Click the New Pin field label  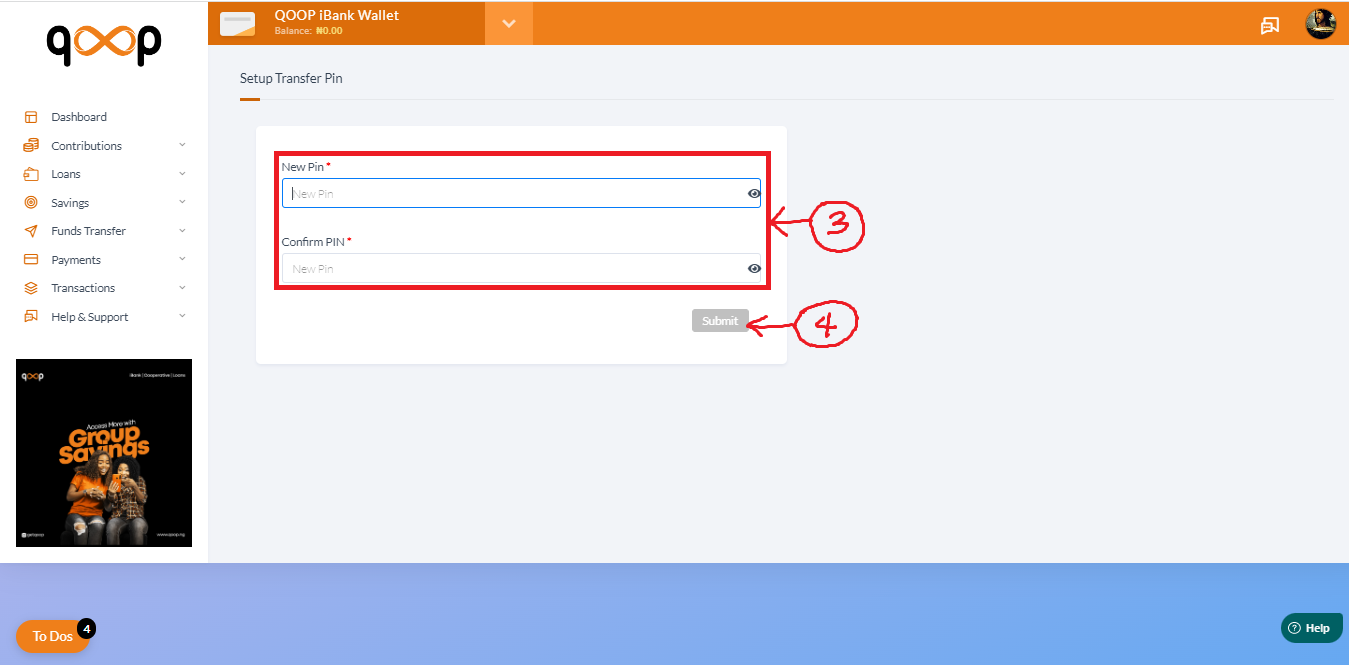click(306, 167)
